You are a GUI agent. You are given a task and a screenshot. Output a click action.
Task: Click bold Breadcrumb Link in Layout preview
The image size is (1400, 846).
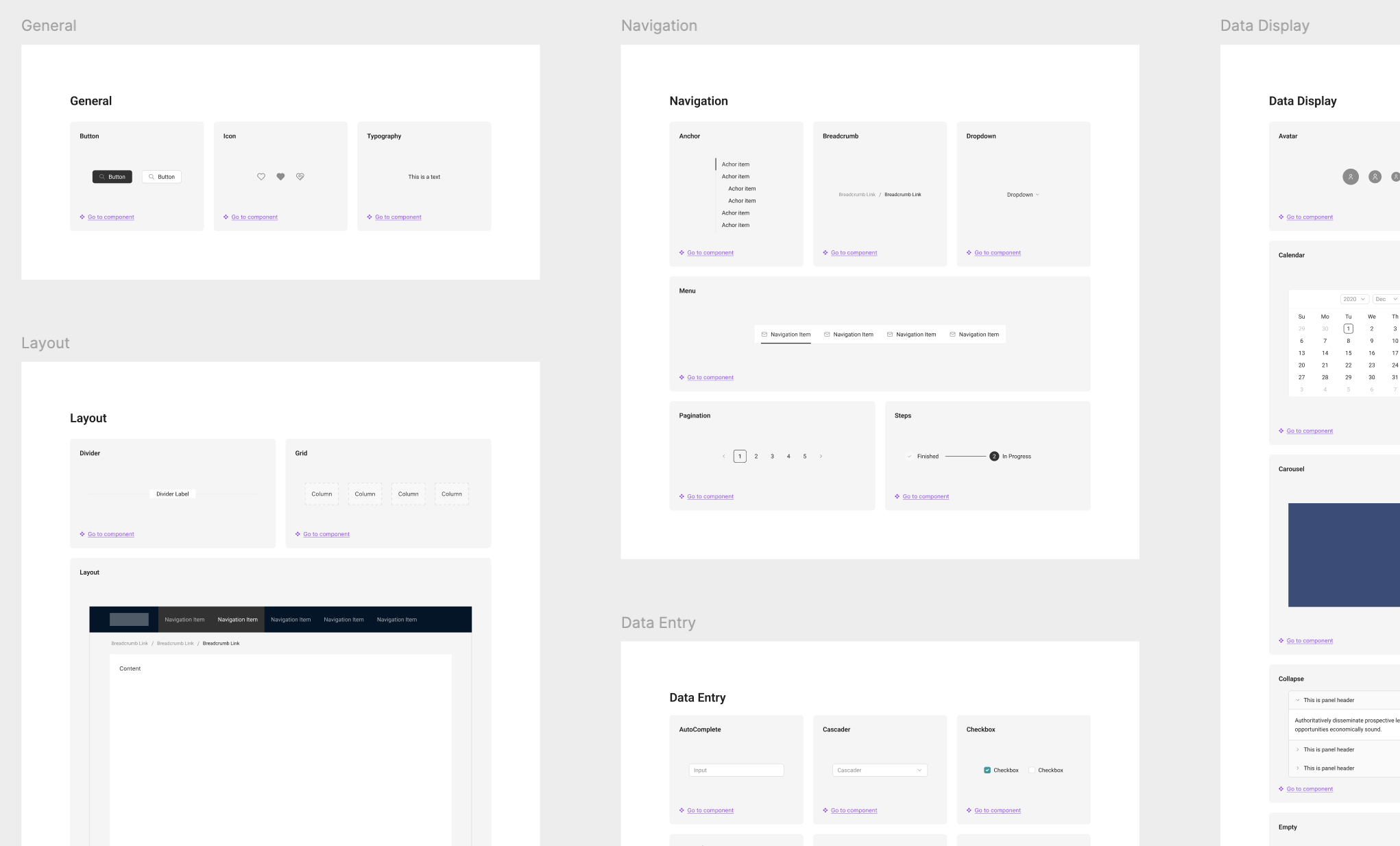221,643
